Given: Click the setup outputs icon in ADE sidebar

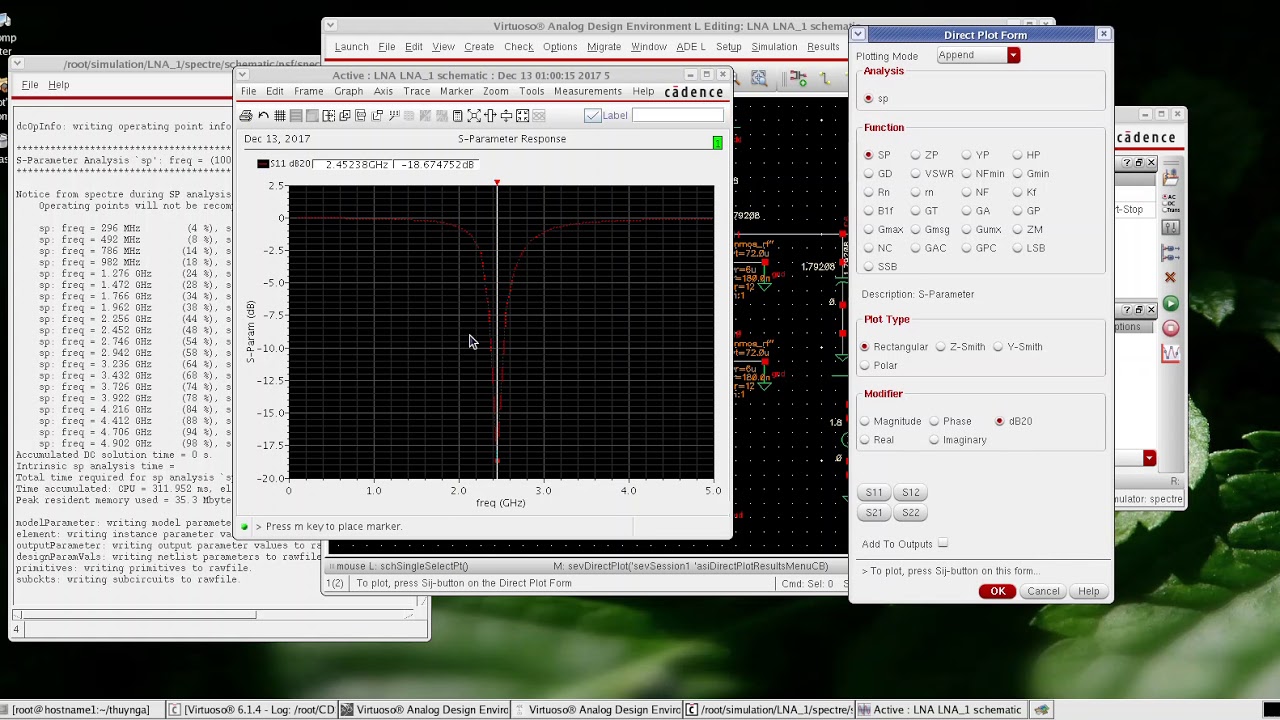Looking at the screenshot, I should 1171,252.
